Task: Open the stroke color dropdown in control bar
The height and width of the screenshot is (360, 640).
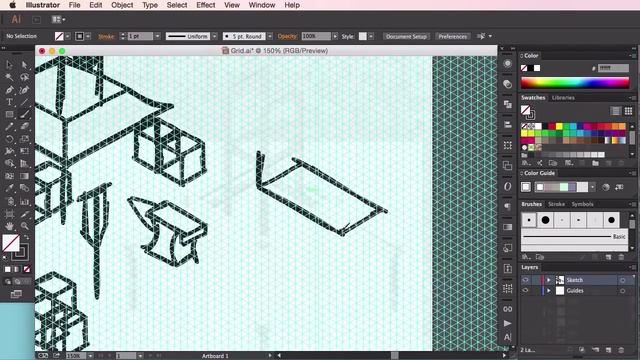Action: (x=88, y=36)
